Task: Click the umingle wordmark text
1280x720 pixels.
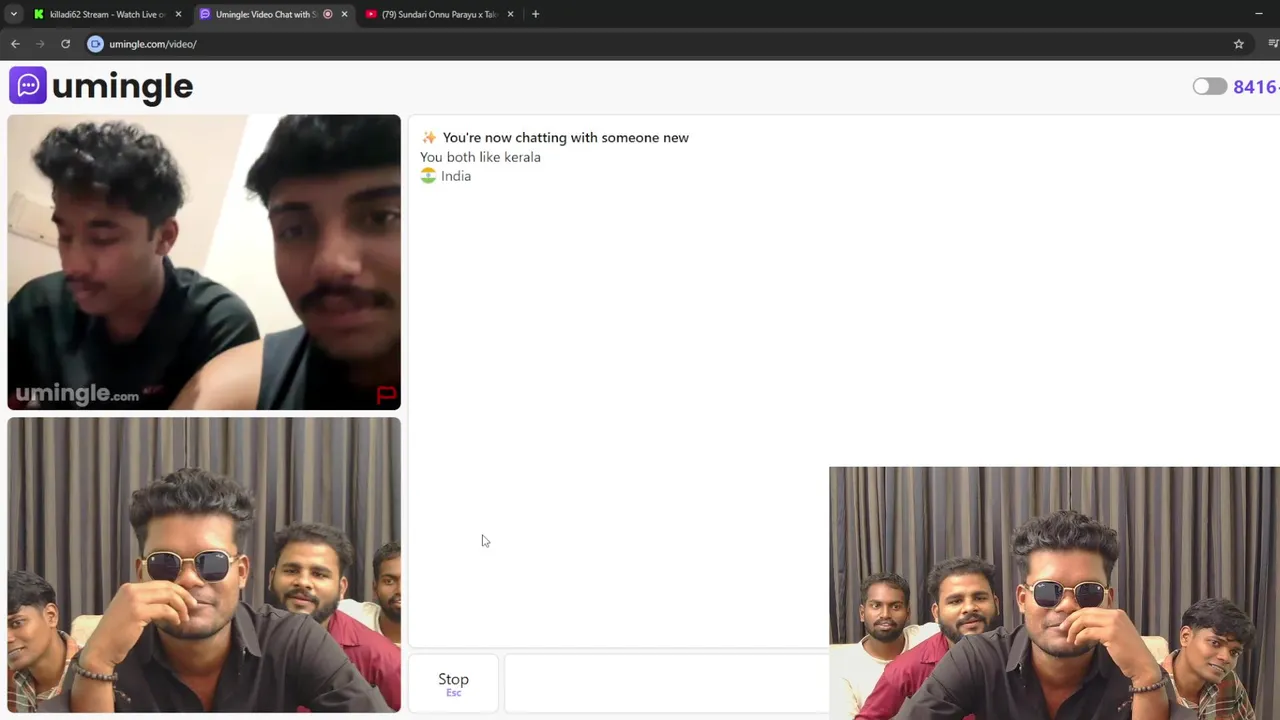Action: coord(122,87)
